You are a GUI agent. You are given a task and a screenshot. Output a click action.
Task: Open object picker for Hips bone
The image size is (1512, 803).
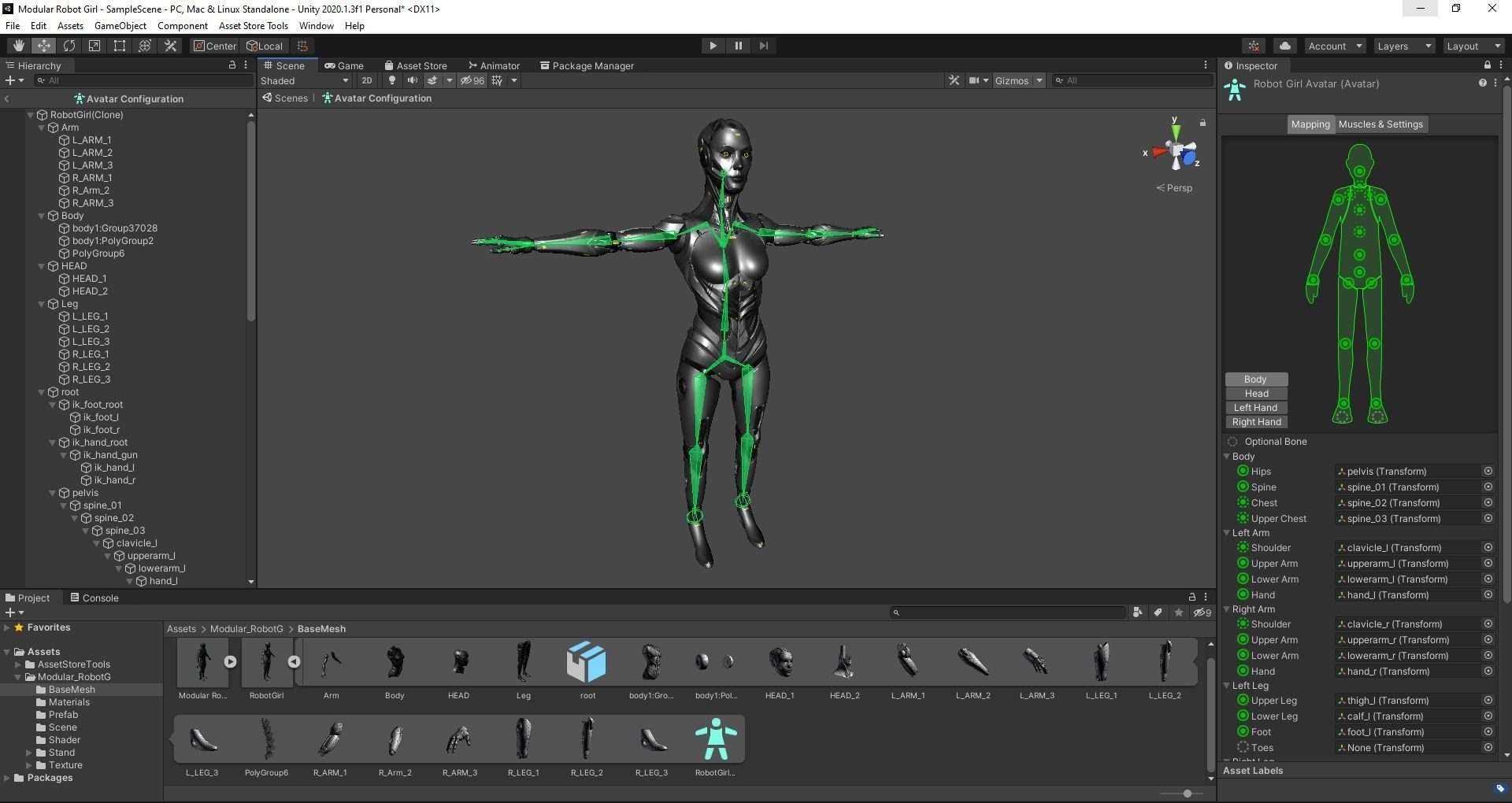[x=1488, y=472]
